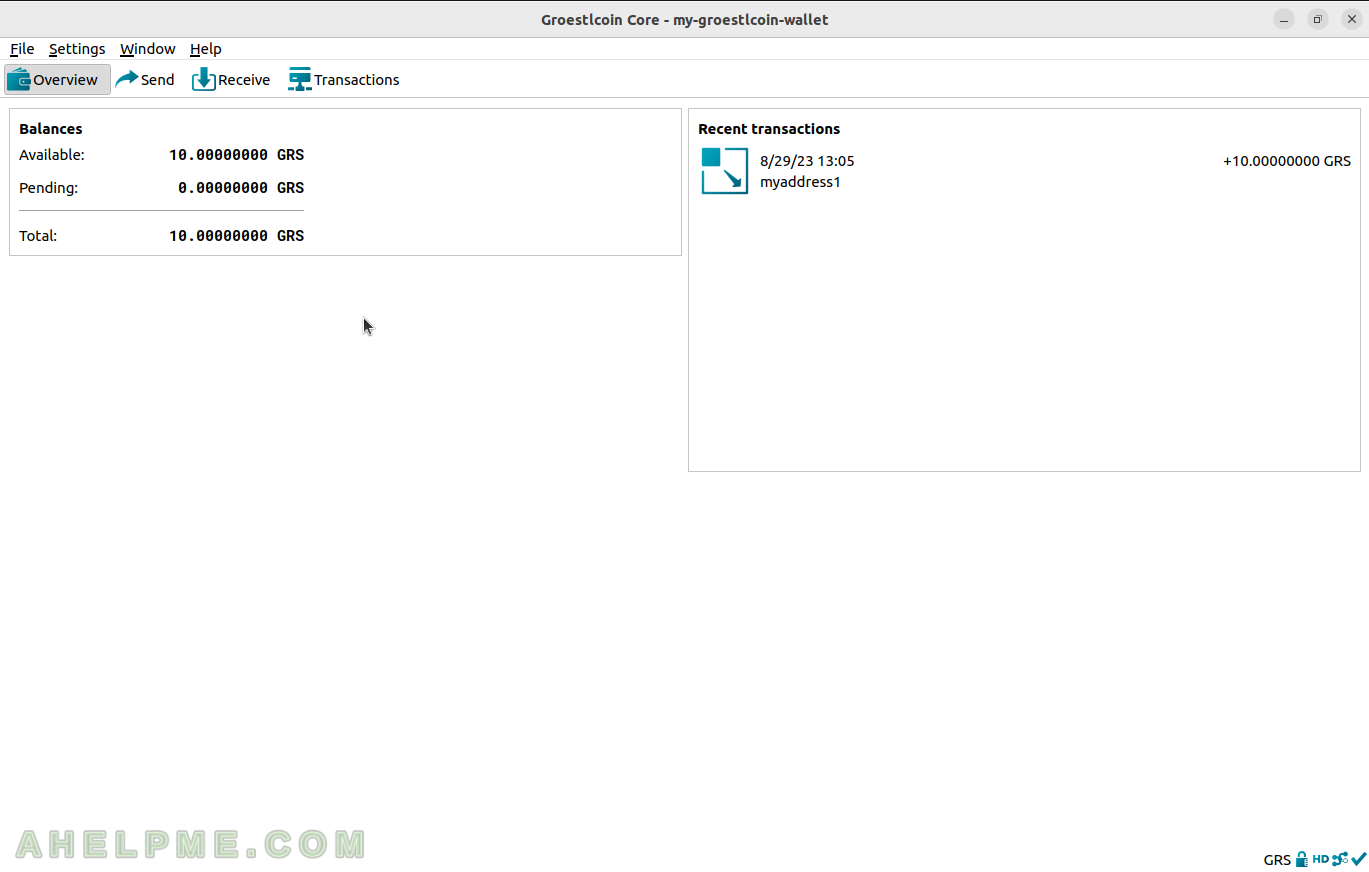This screenshot has width=1369, height=872.
Task: Click the wallet encryption lock icon
Action: click(1301, 859)
